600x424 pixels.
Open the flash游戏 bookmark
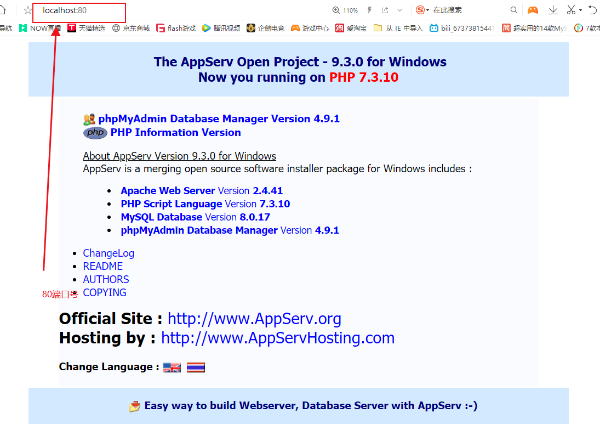point(176,28)
